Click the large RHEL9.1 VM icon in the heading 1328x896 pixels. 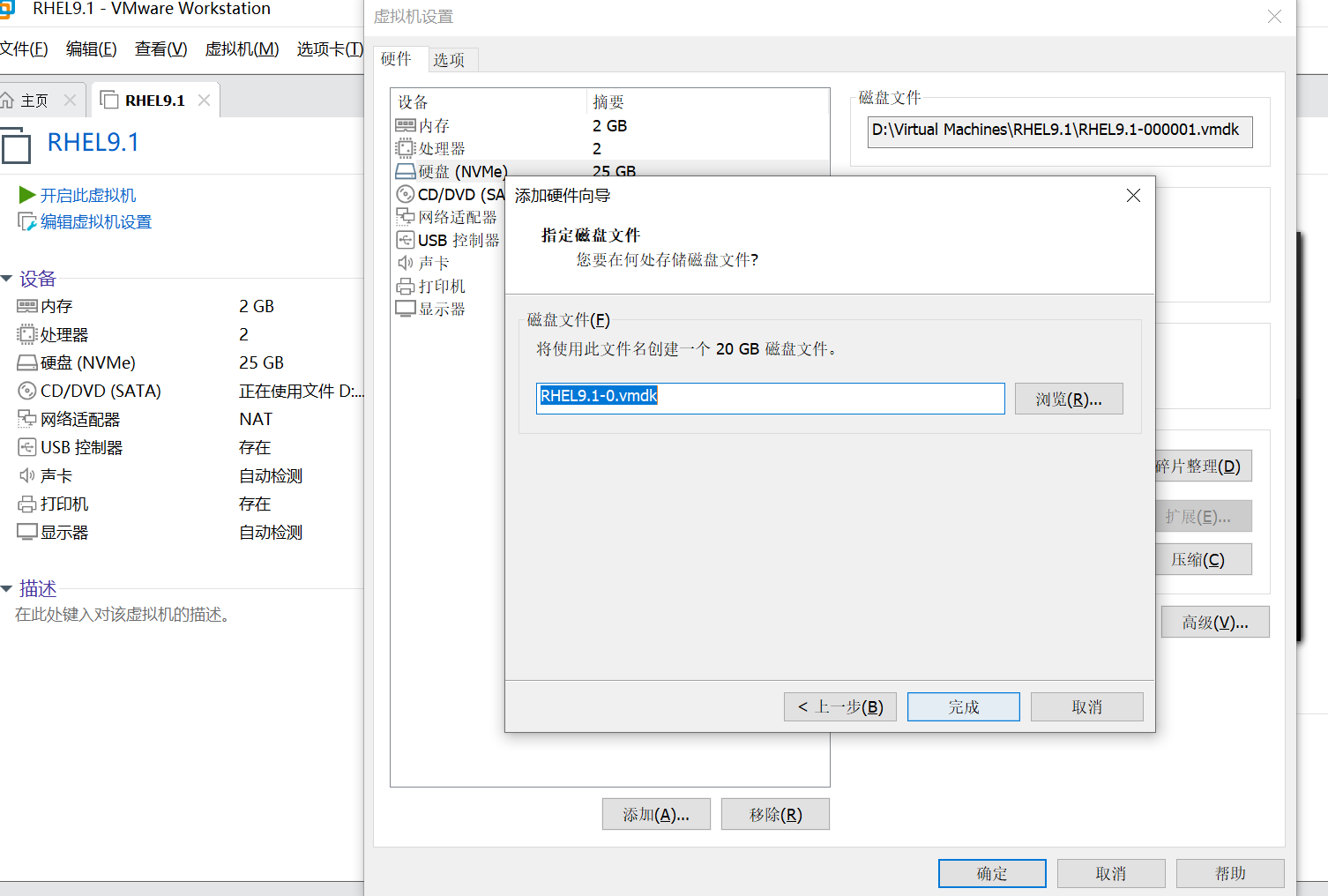point(16,145)
